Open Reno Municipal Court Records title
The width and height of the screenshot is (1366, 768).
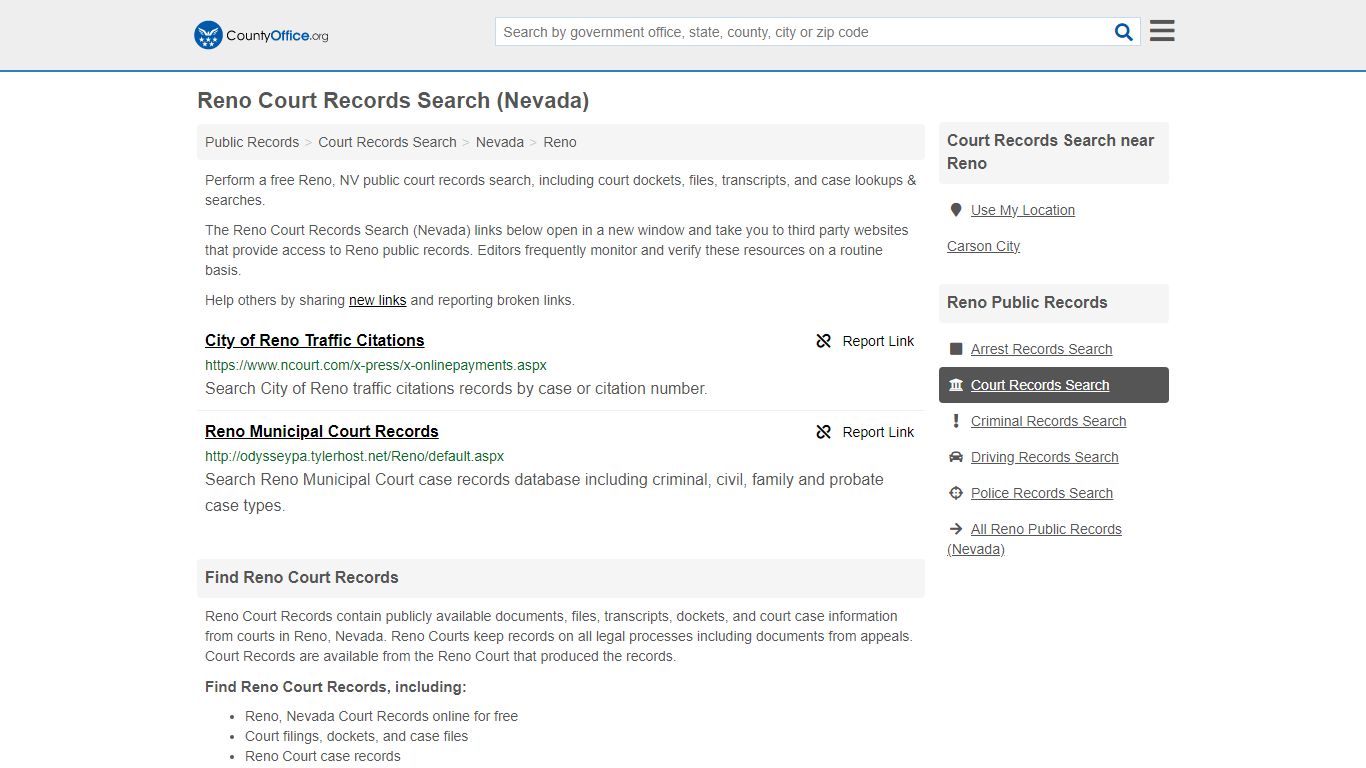321,431
